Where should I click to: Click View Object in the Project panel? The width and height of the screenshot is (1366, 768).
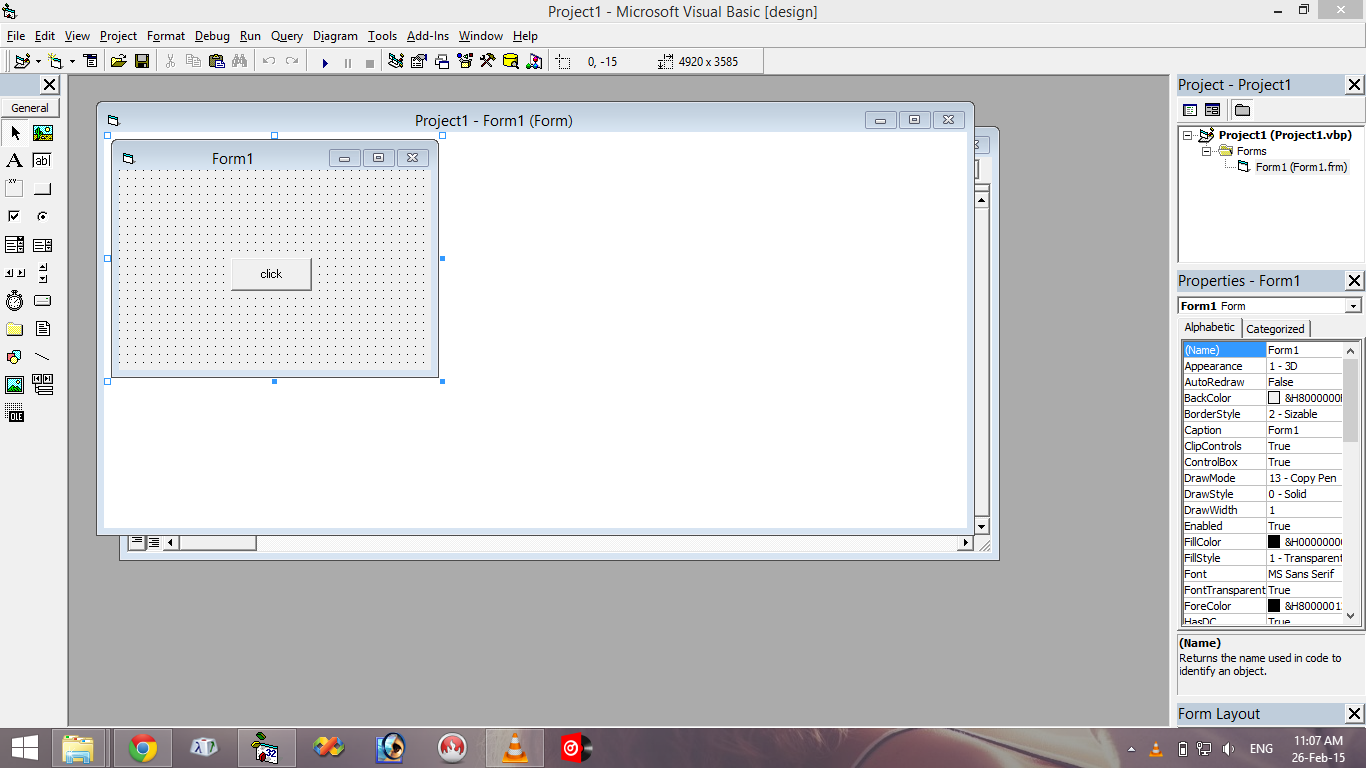(1212, 110)
